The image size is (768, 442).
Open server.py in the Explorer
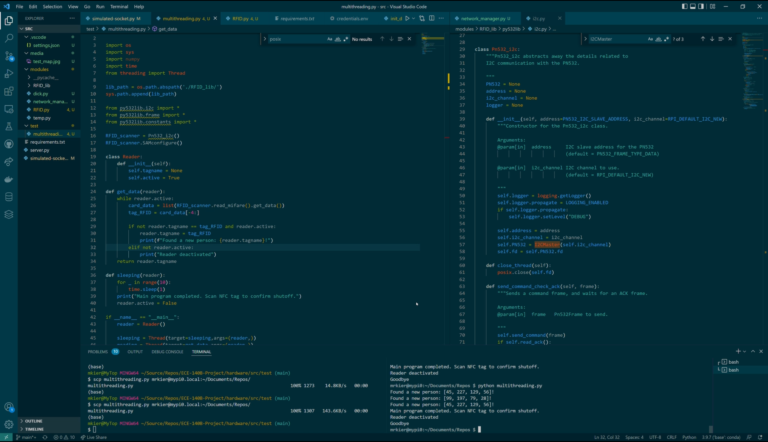(x=38, y=150)
